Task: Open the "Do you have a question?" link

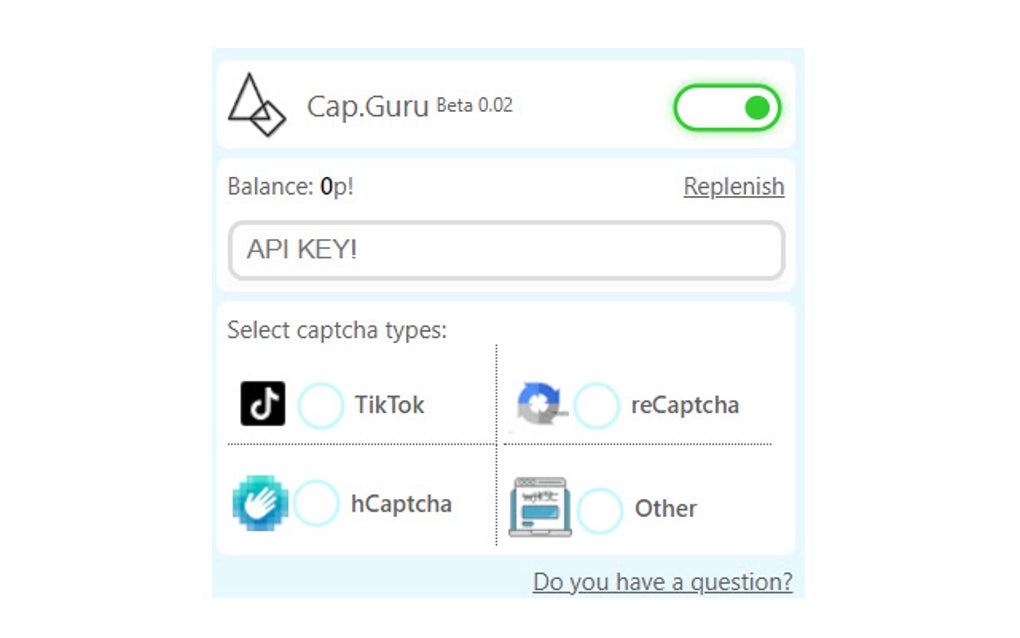Action: [662, 582]
